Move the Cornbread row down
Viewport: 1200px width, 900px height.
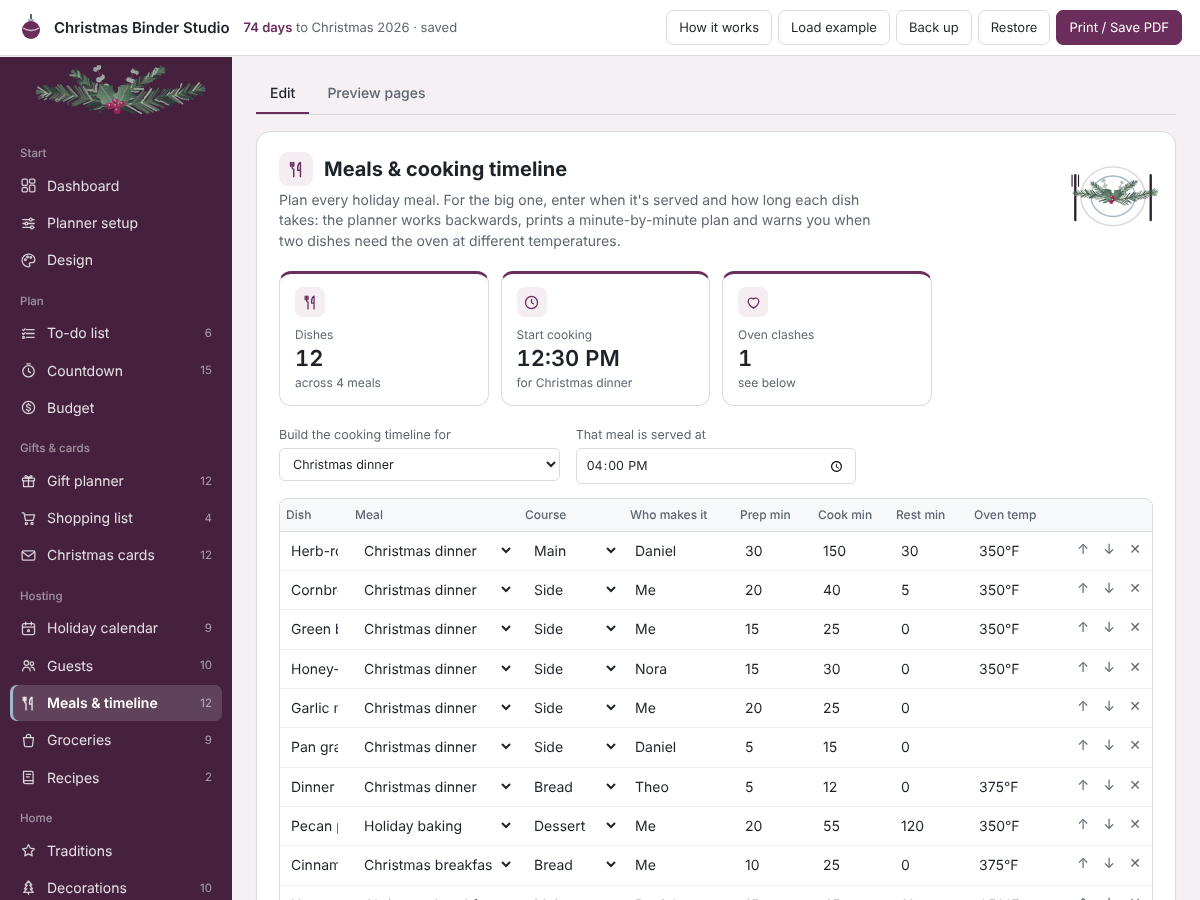click(1109, 589)
